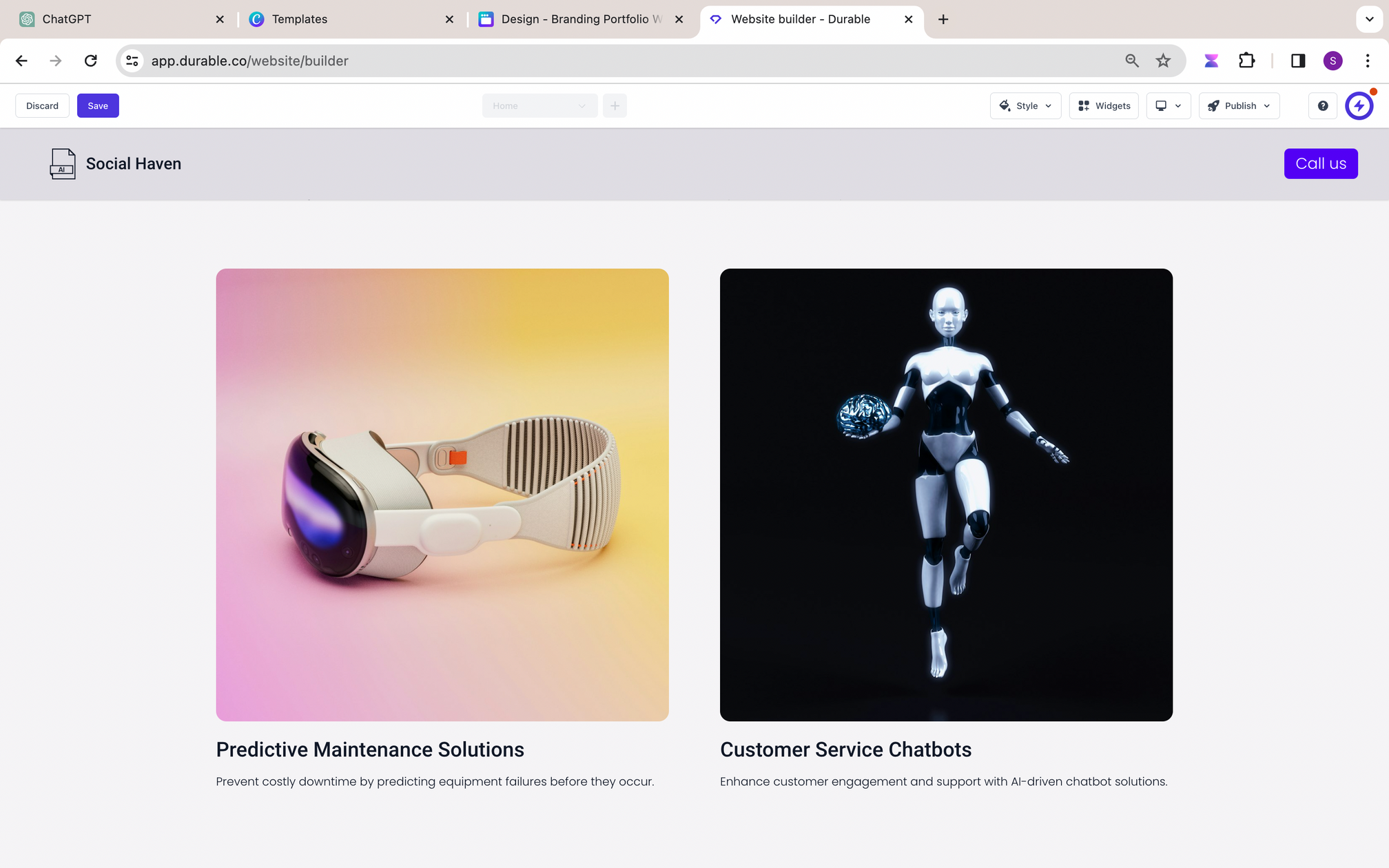Open the Widgets panel
Image resolution: width=1389 pixels, height=868 pixels.
1104,105
